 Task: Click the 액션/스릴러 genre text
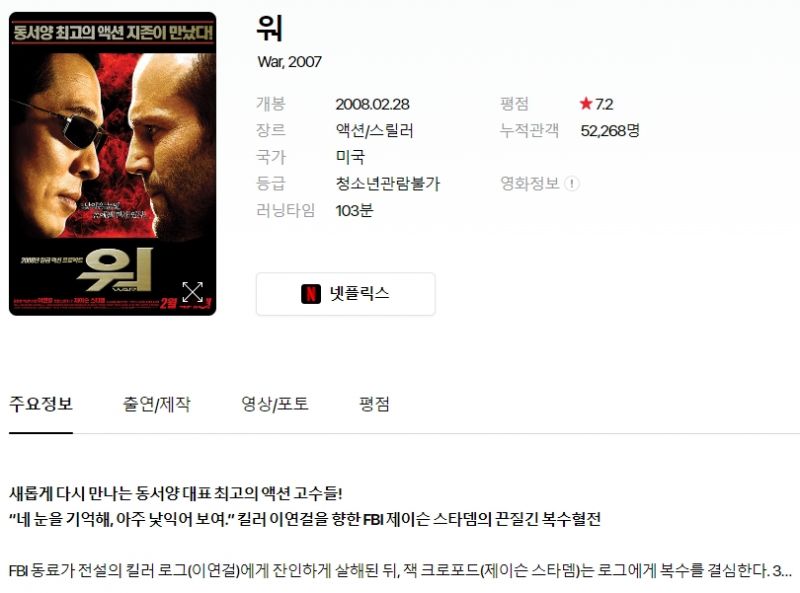point(374,131)
